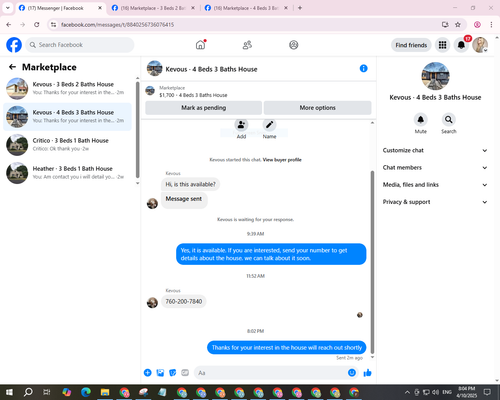This screenshot has width=500, height=400.
Task: Mute the conversation with the bell icon
Action: click(x=421, y=119)
